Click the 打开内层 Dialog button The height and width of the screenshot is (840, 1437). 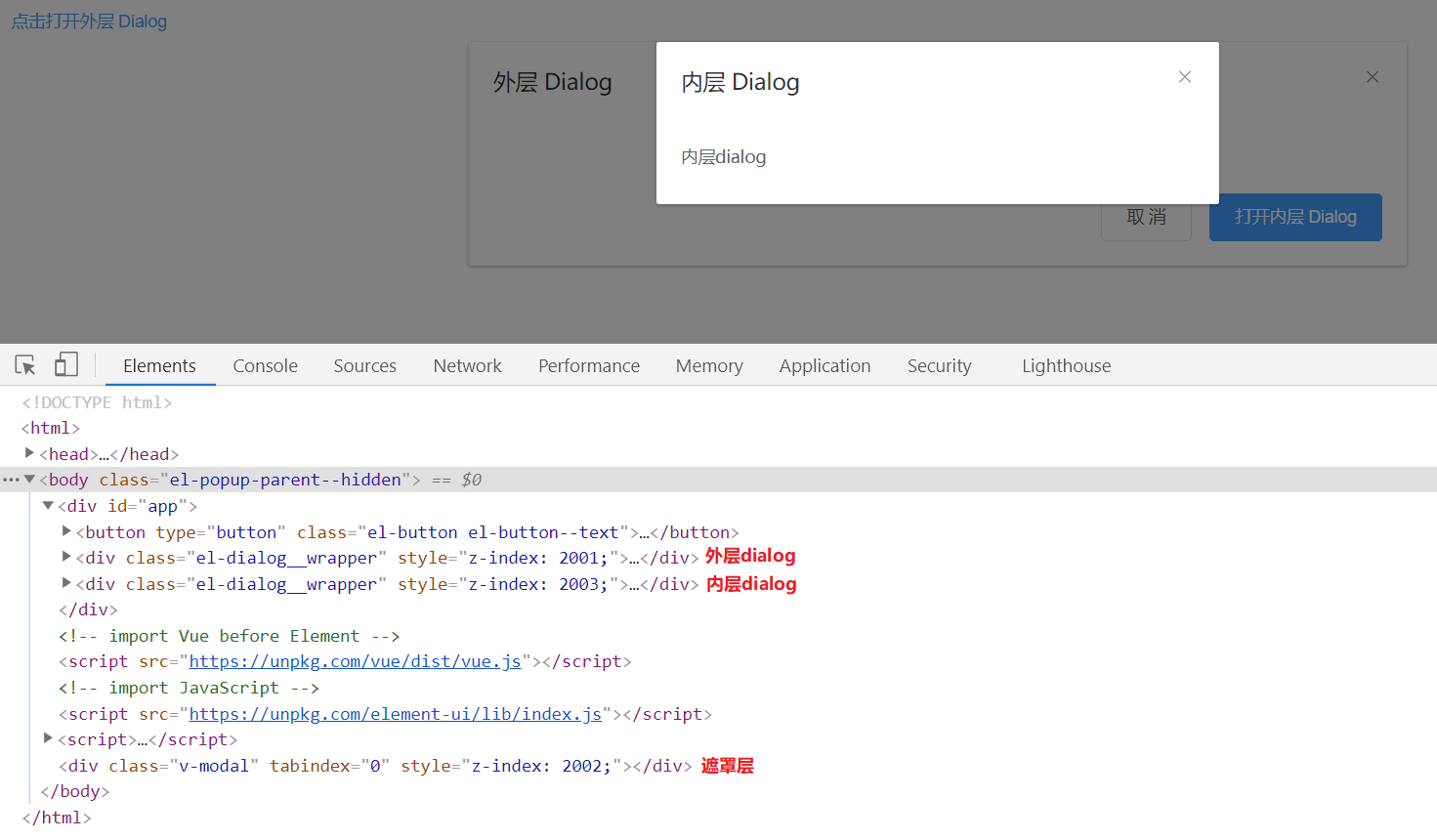(x=1295, y=217)
